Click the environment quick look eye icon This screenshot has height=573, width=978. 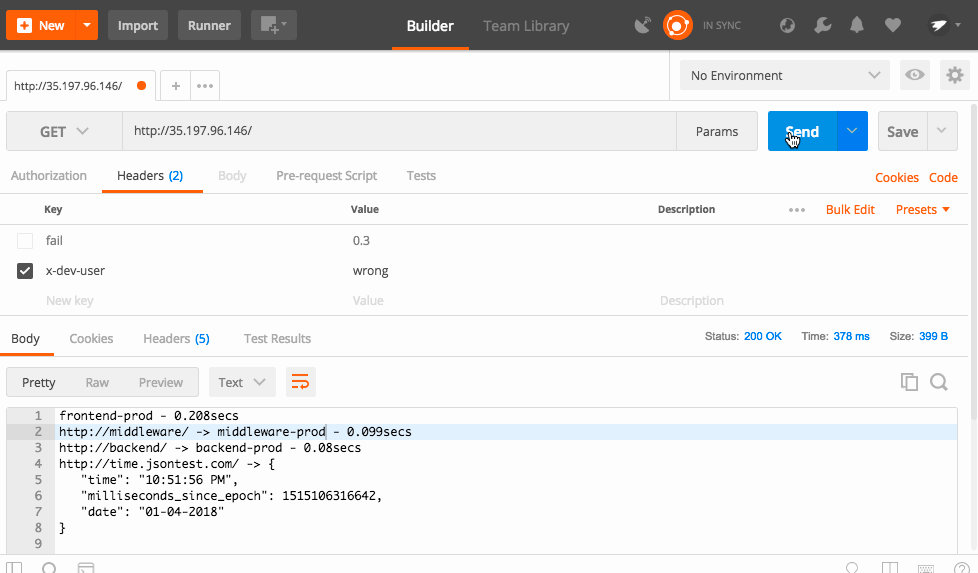[915, 75]
